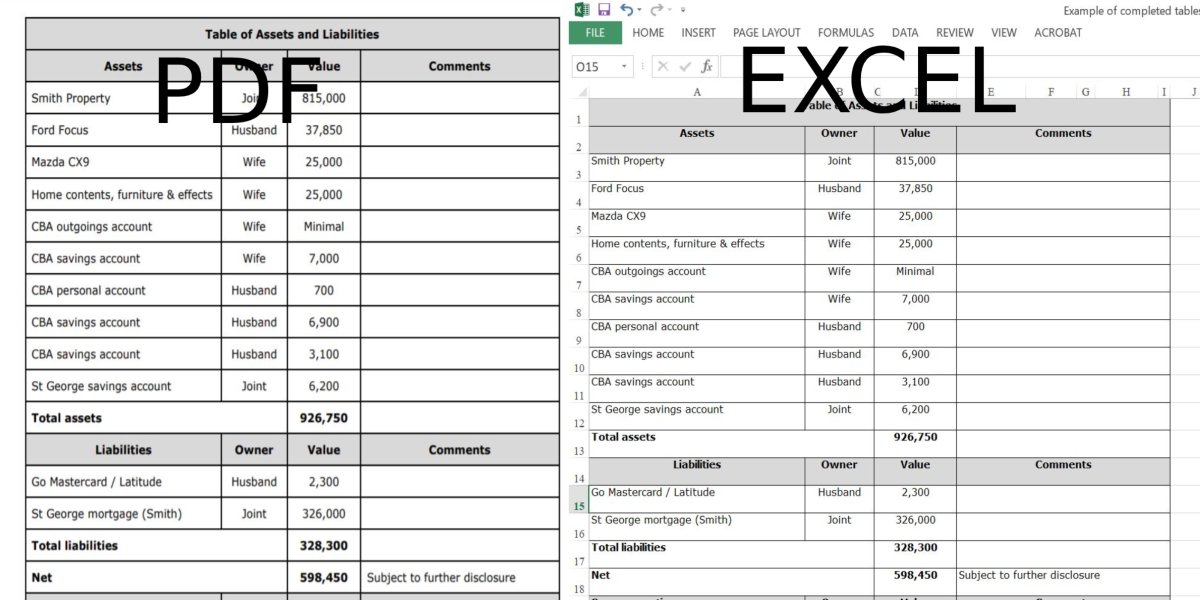
Task: Open the Redo history dropdown arrow
Action: (668, 10)
